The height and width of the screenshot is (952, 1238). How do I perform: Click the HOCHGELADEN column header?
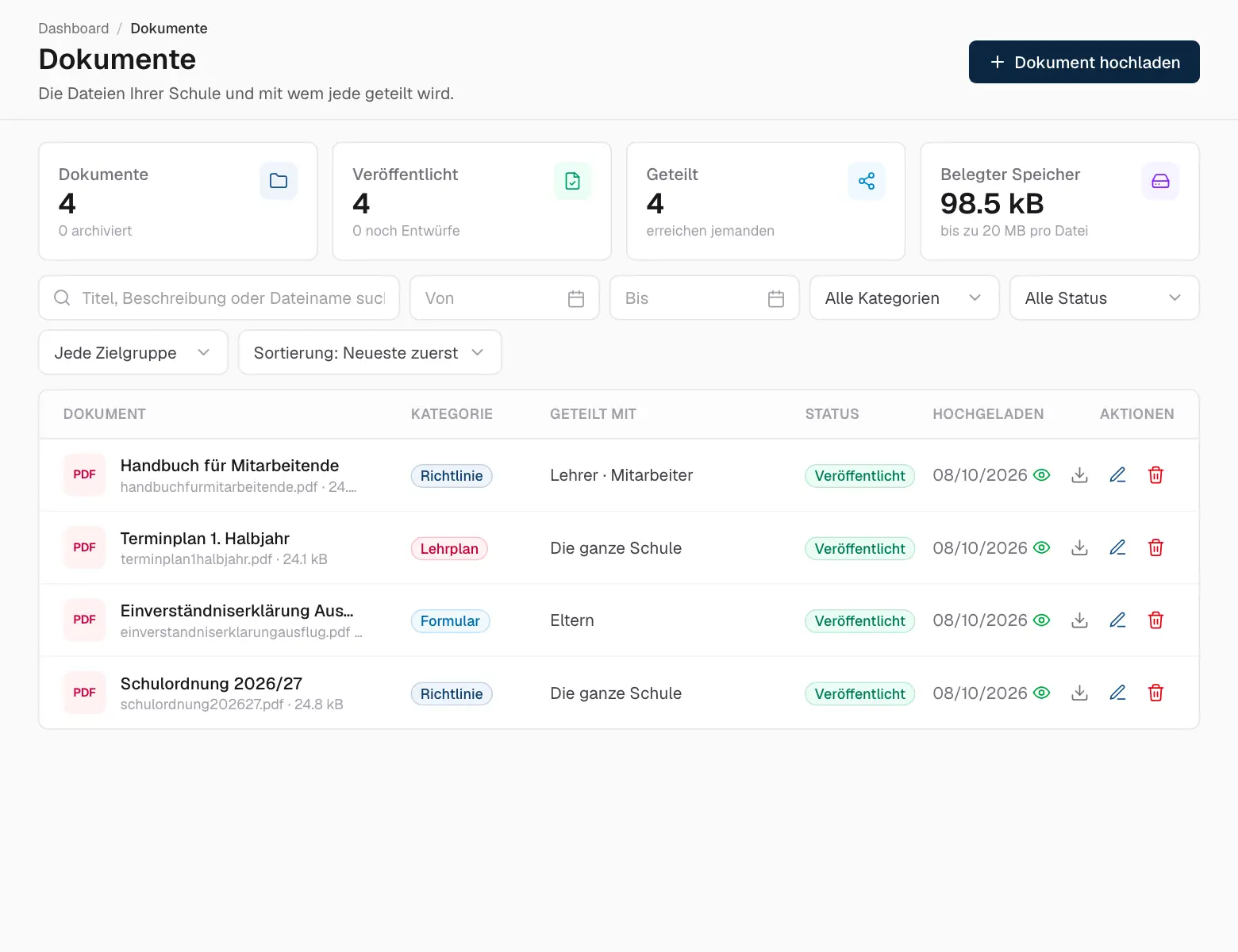[988, 414]
